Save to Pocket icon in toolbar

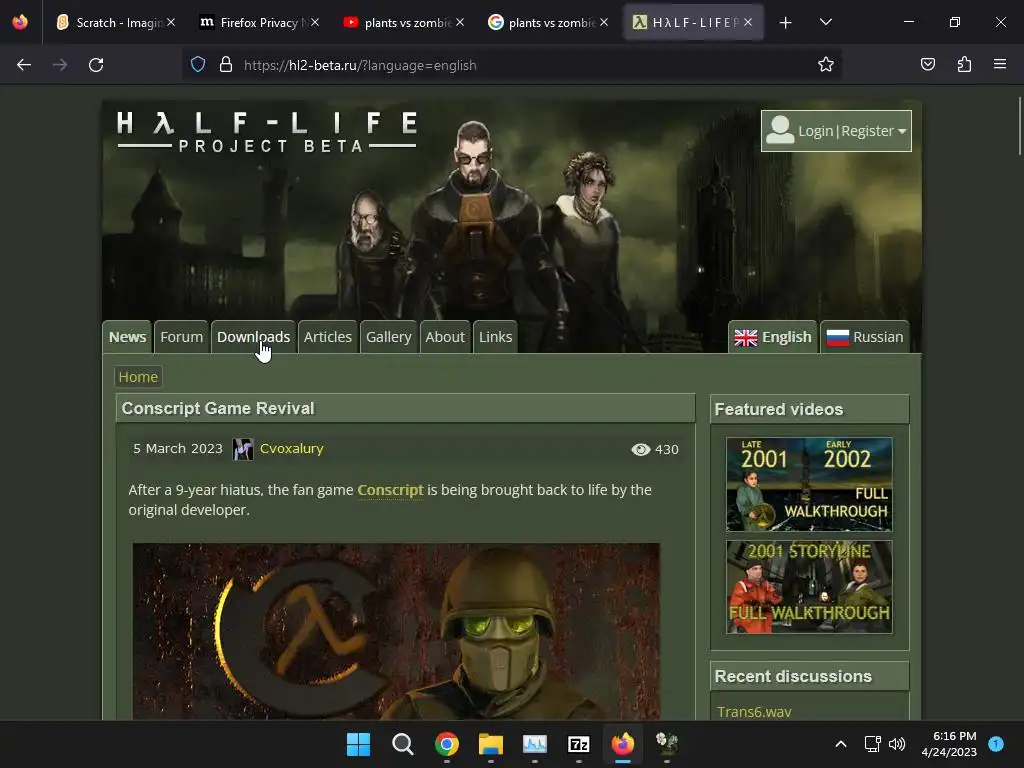coord(927,65)
